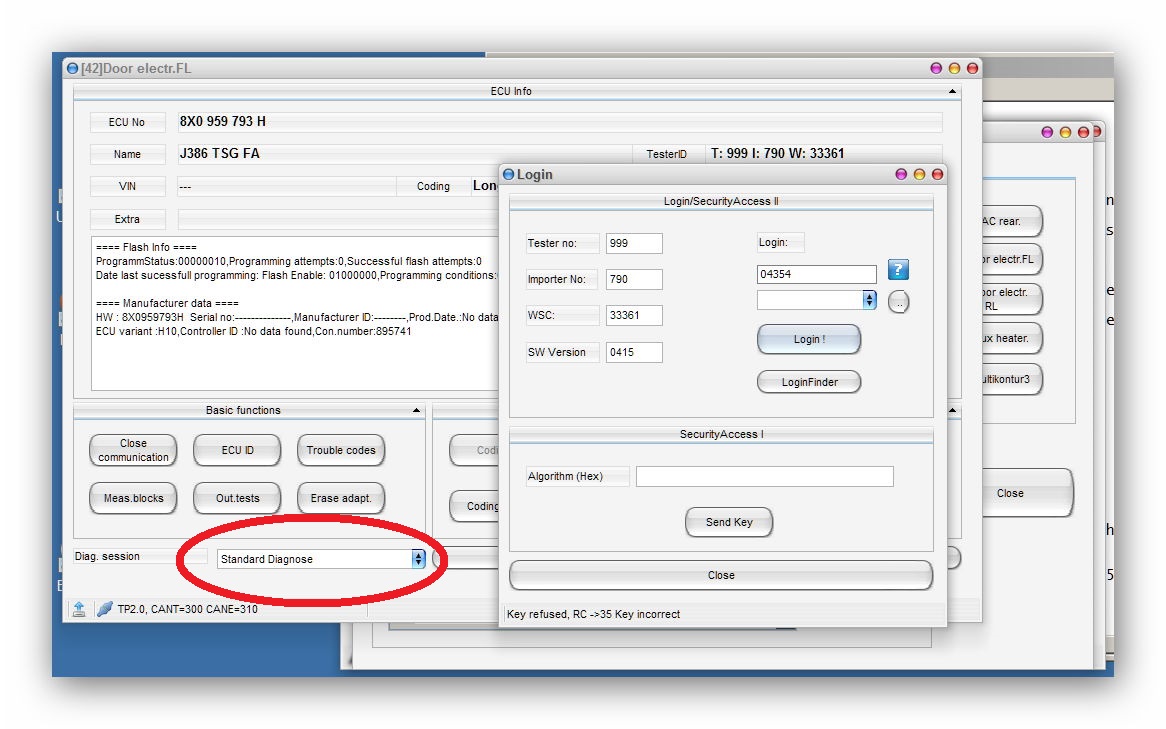
Task: Click TesterID value 'T: 999 I: 790 W: 33361'
Action: (x=777, y=153)
